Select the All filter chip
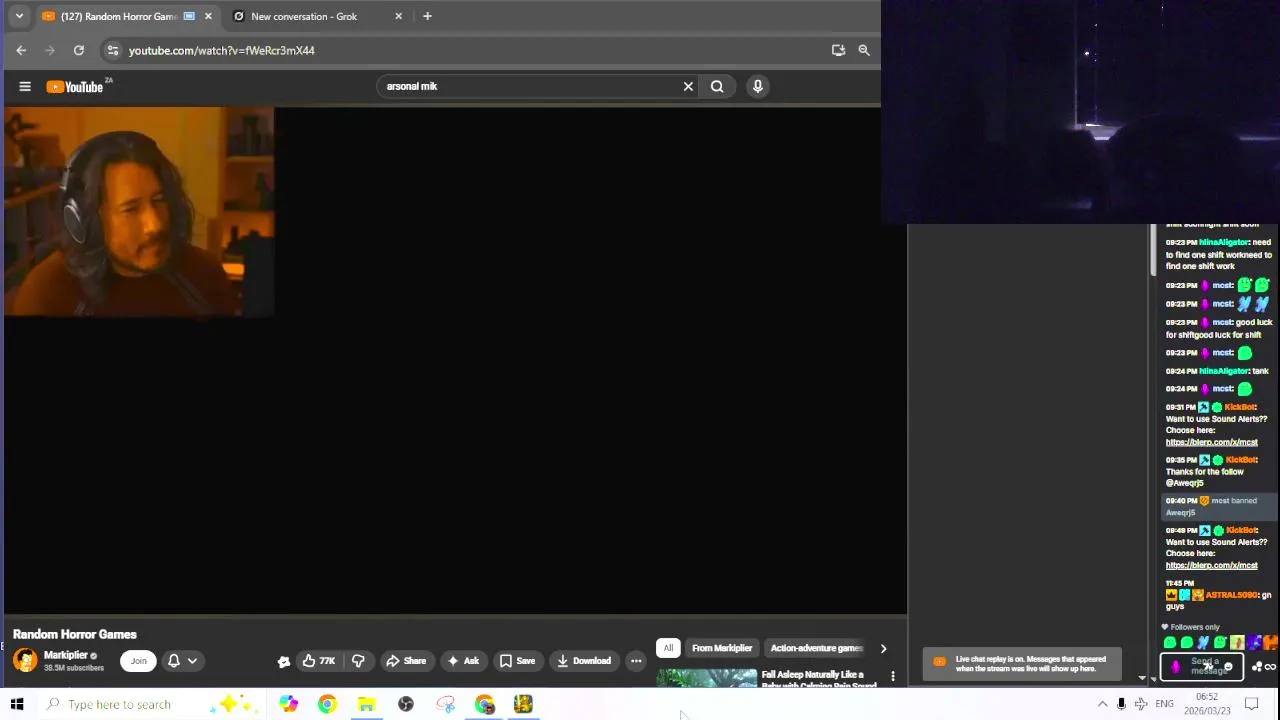The width and height of the screenshot is (1280, 720). 668,648
